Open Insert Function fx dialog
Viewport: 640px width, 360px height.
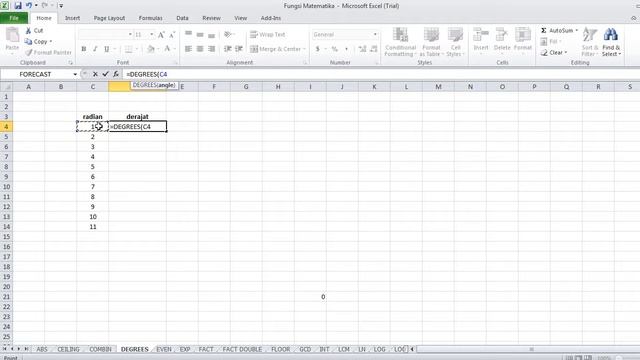[x=116, y=74]
